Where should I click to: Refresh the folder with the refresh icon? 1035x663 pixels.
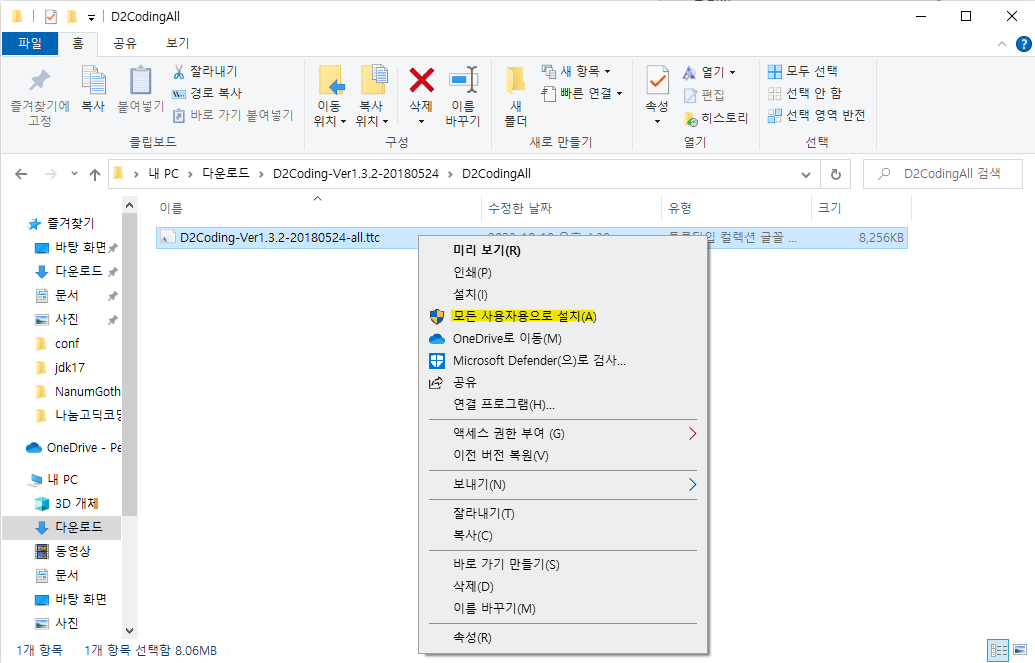coord(836,173)
